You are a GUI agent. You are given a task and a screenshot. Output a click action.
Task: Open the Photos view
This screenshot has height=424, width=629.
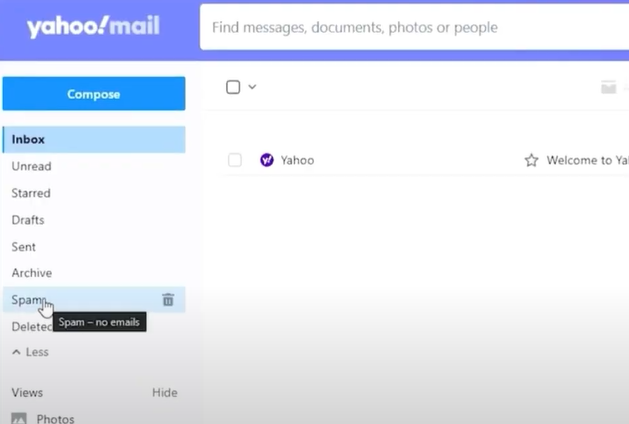(55, 419)
